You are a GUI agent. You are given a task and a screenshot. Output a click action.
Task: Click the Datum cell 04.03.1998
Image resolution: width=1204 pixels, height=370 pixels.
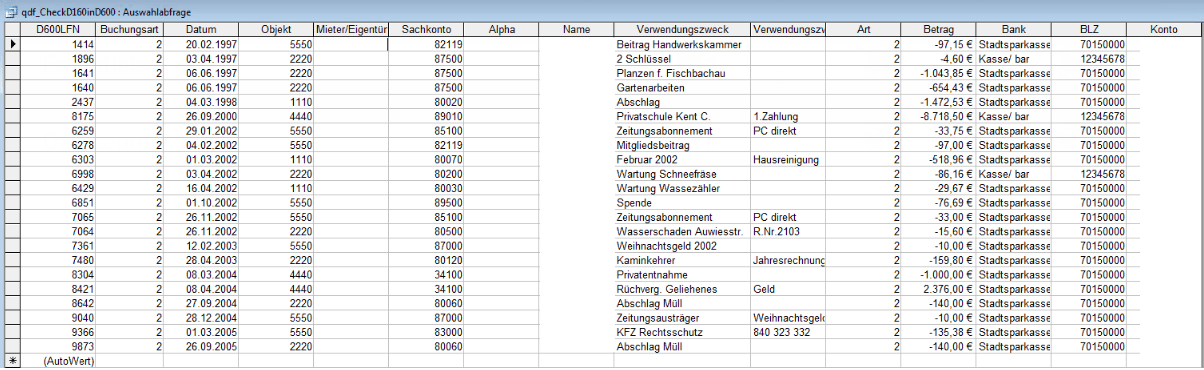click(201, 102)
